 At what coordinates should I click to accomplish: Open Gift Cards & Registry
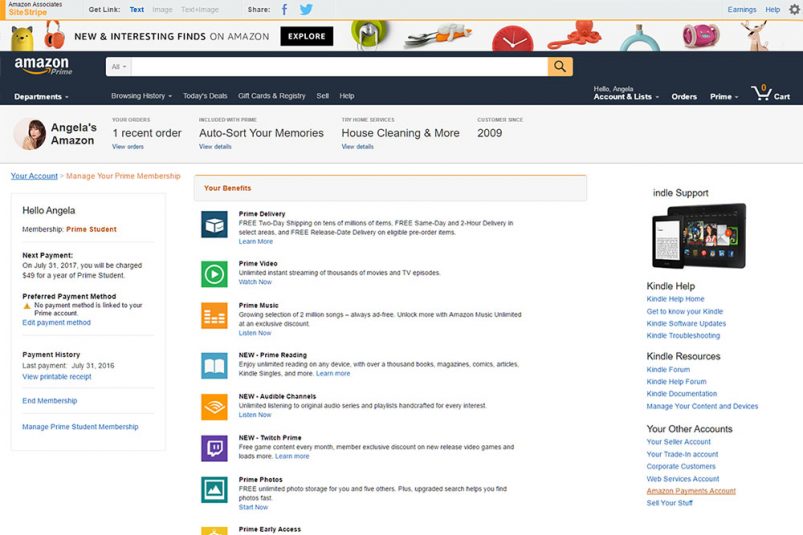tap(271, 96)
